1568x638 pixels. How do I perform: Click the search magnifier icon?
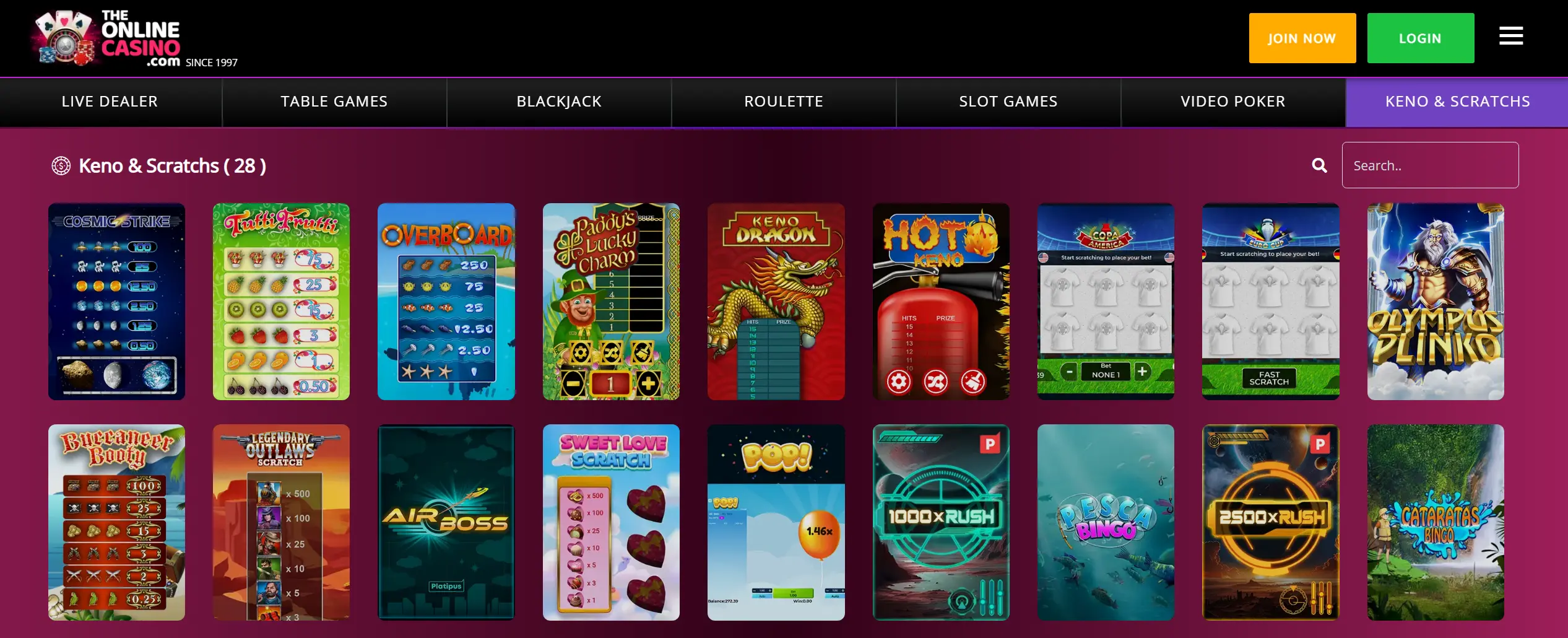pos(1319,165)
